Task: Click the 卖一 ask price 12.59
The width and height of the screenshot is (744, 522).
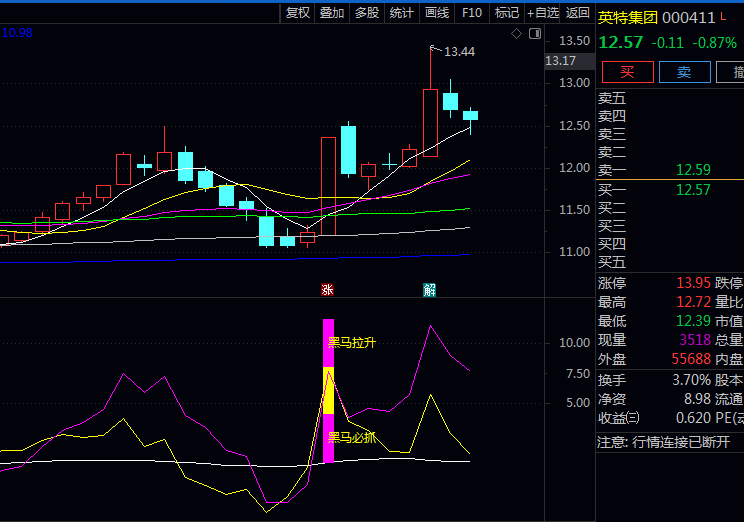Action: point(693,170)
